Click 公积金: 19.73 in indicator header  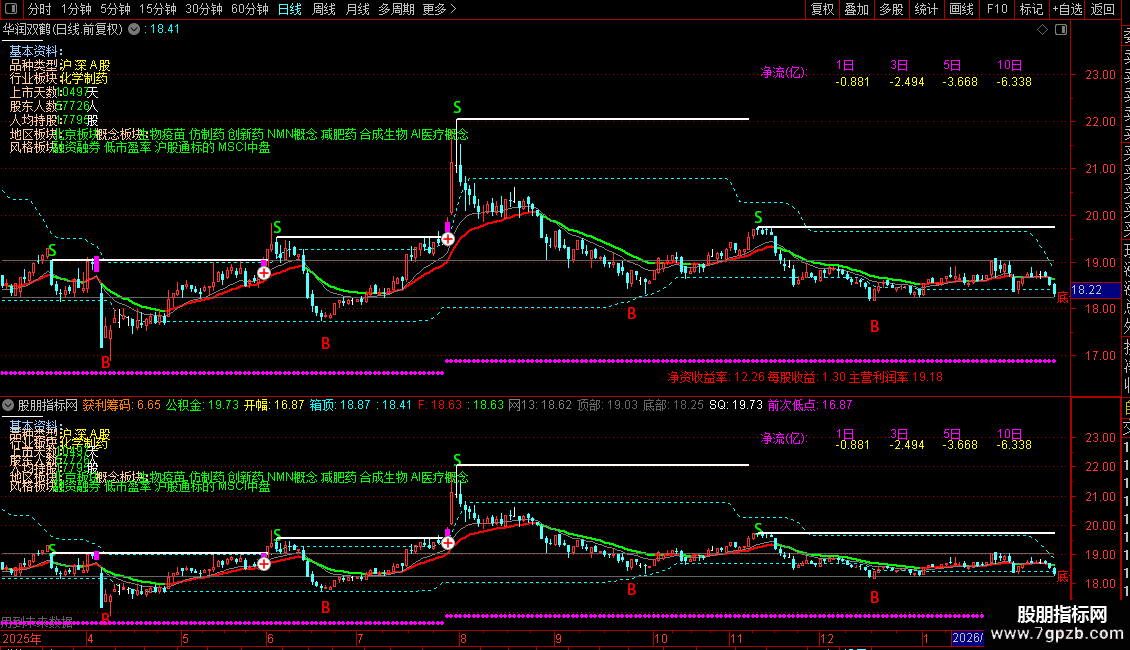[x=202, y=405]
